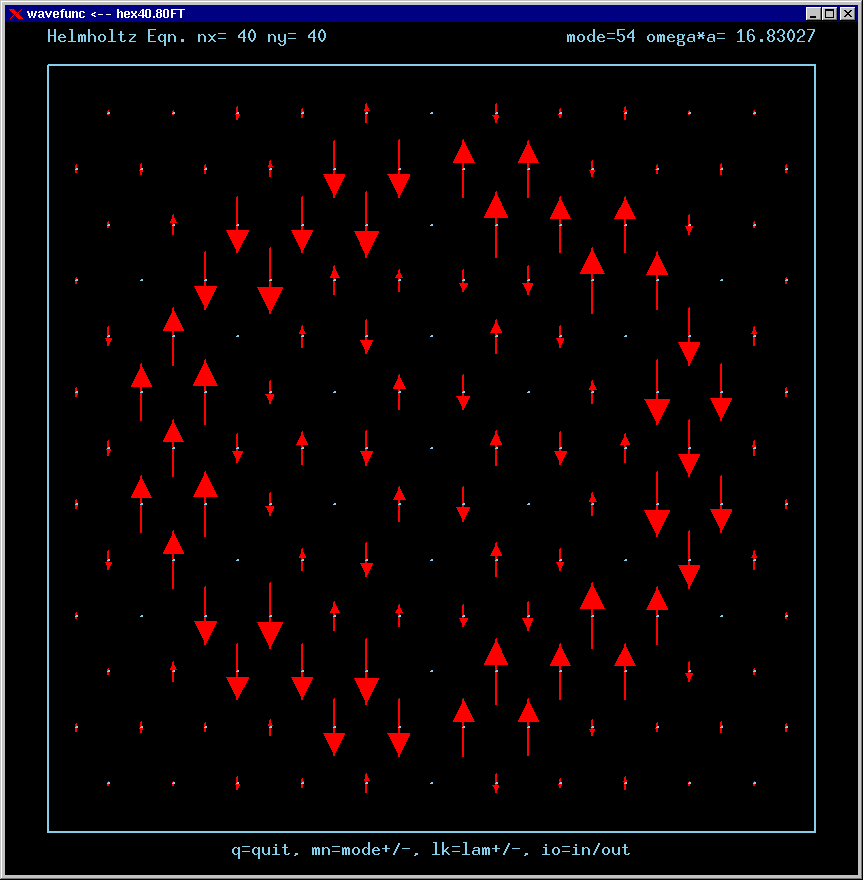Viewport: 863px width, 880px height.
Task: Maximize the wavefunc window
Action: (830, 13)
